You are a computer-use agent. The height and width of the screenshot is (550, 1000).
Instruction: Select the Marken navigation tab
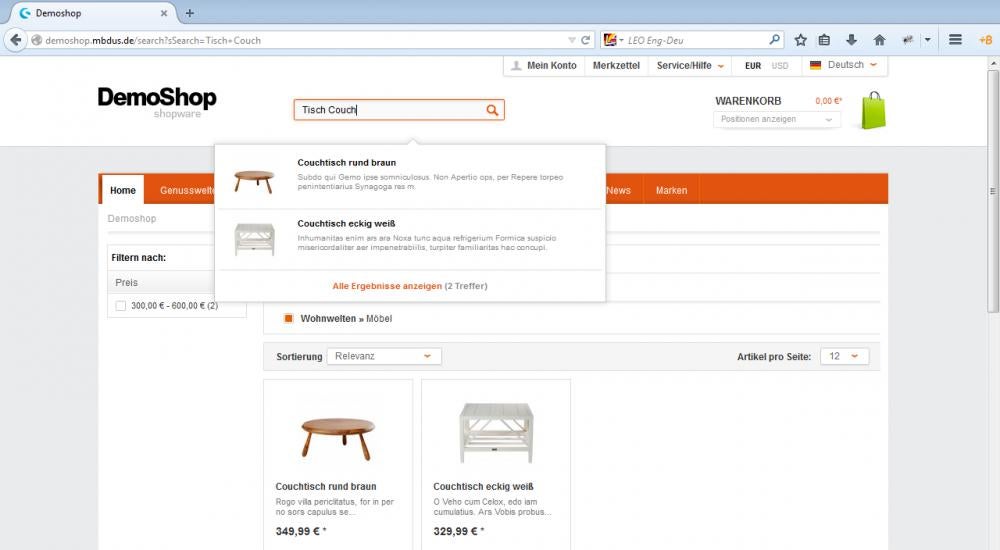point(671,190)
